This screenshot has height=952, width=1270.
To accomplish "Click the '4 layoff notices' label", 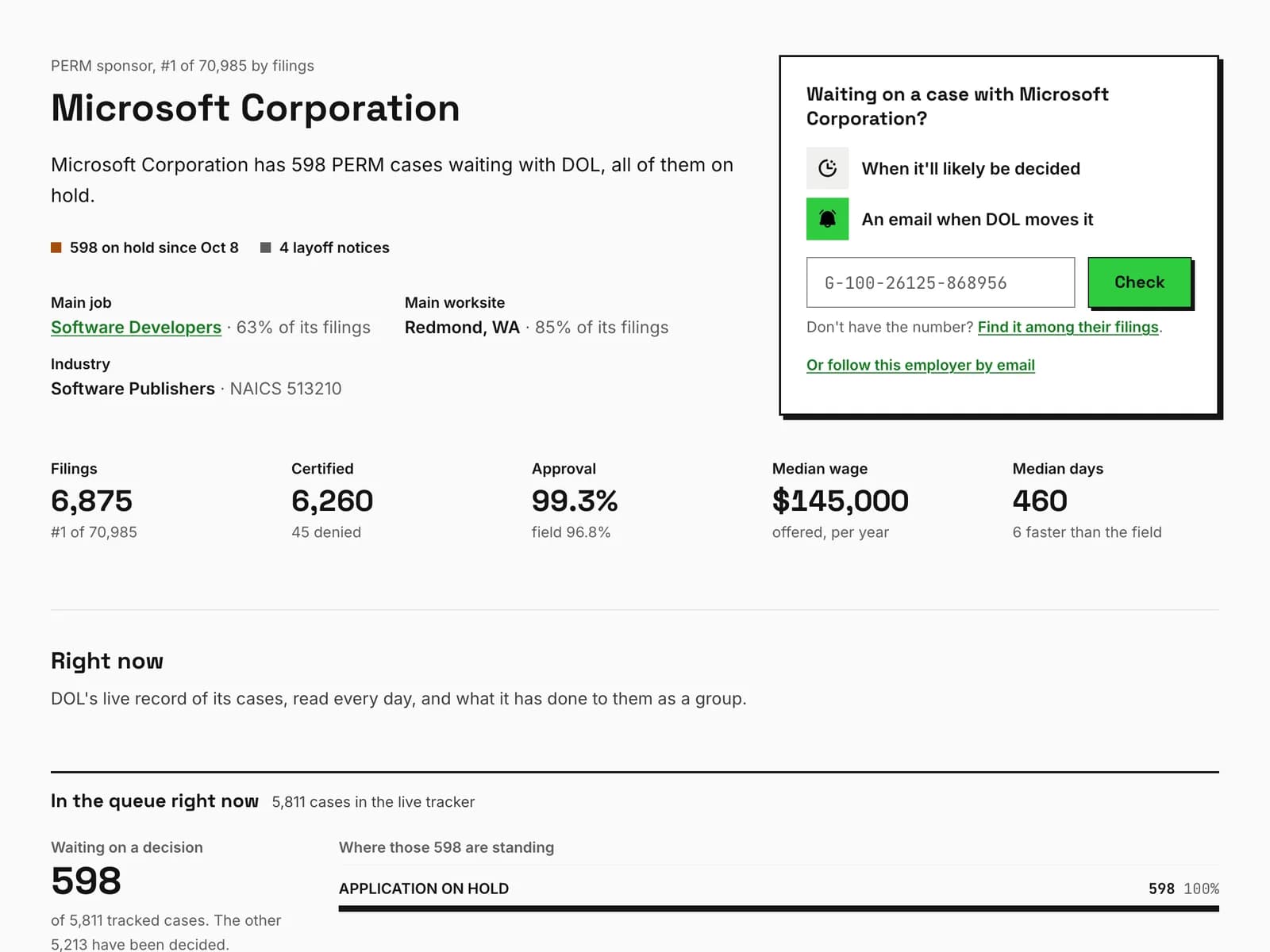I will (334, 248).
